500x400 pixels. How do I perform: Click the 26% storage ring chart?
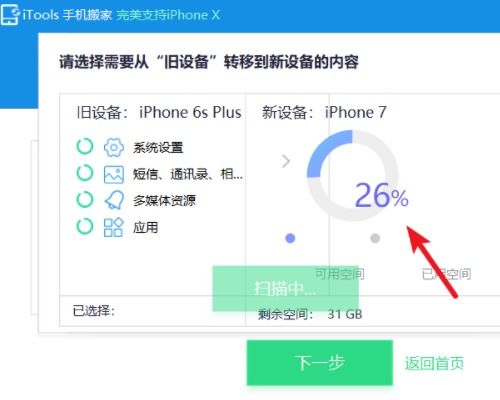point(353,175)
